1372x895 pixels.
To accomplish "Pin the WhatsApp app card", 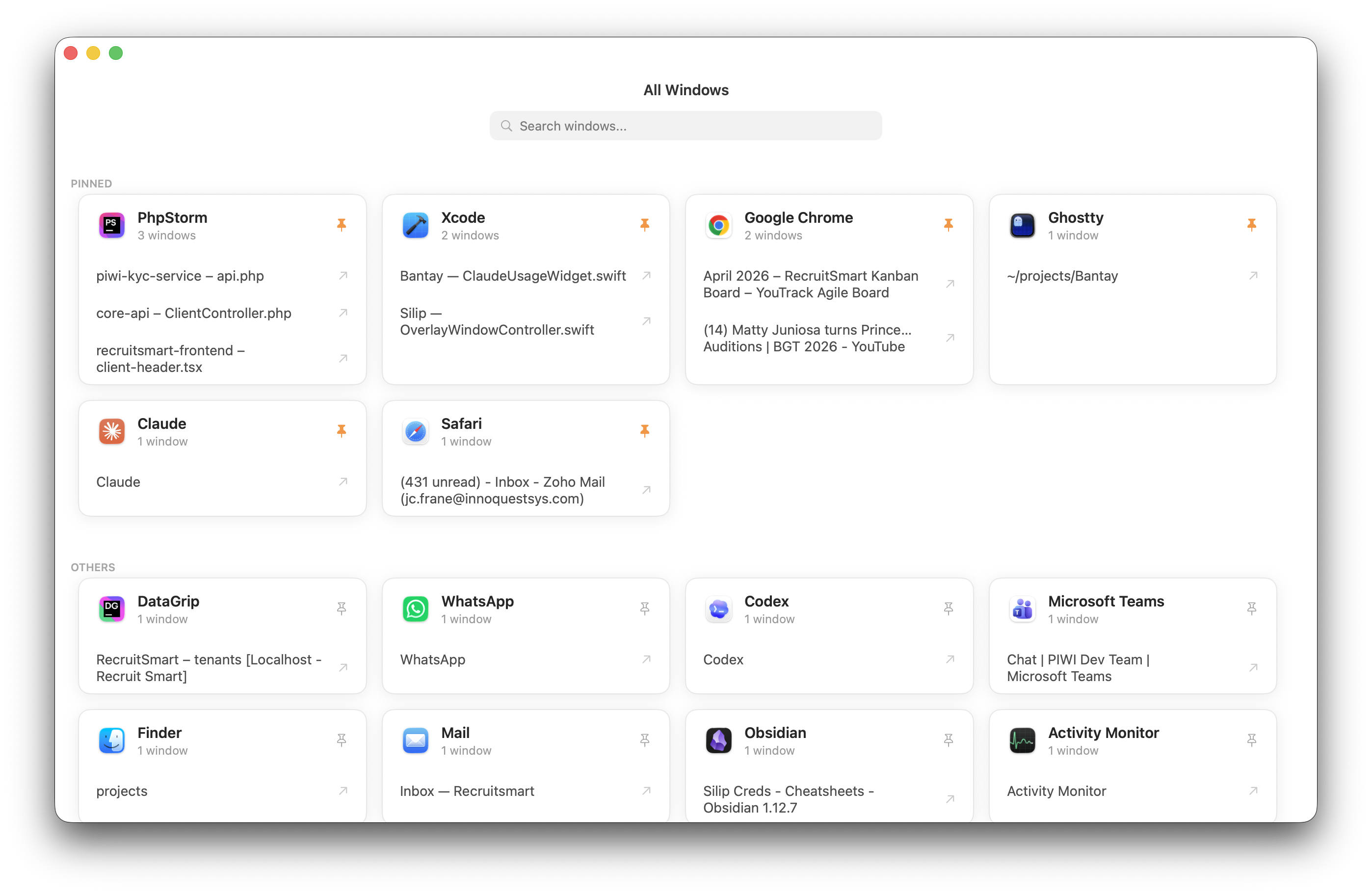I will (x=644, y=608).
